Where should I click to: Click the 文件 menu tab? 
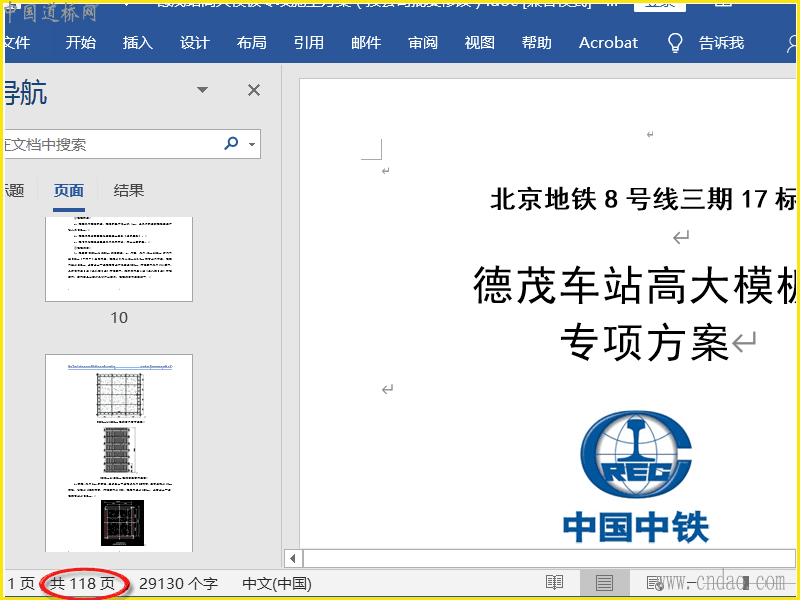coord(17,42)
